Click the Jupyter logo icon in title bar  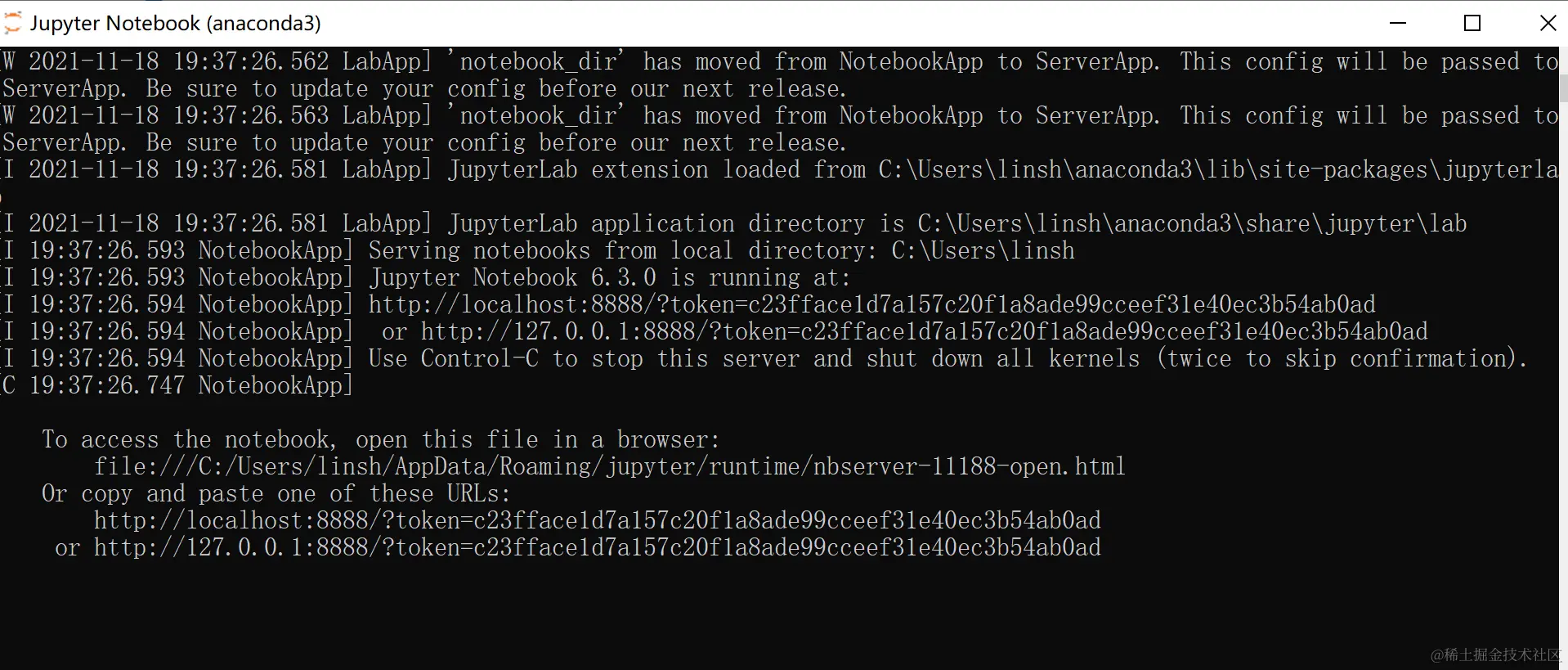point(12,23)
